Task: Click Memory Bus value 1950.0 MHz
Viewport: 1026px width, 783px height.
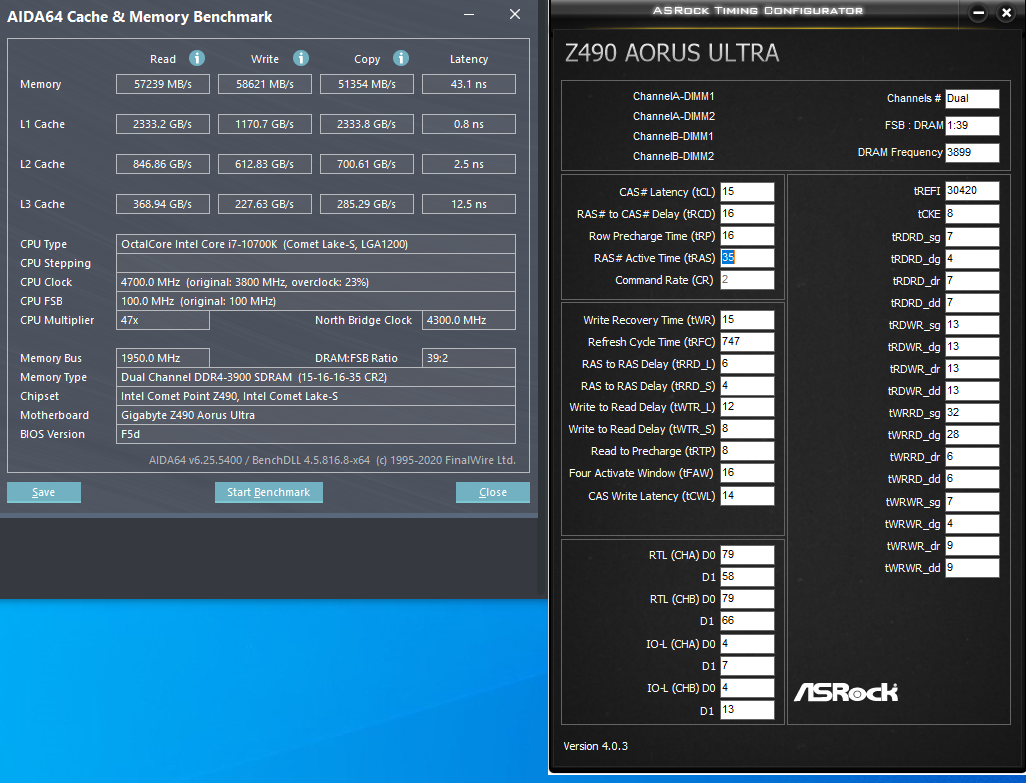Action: point(163,358)
